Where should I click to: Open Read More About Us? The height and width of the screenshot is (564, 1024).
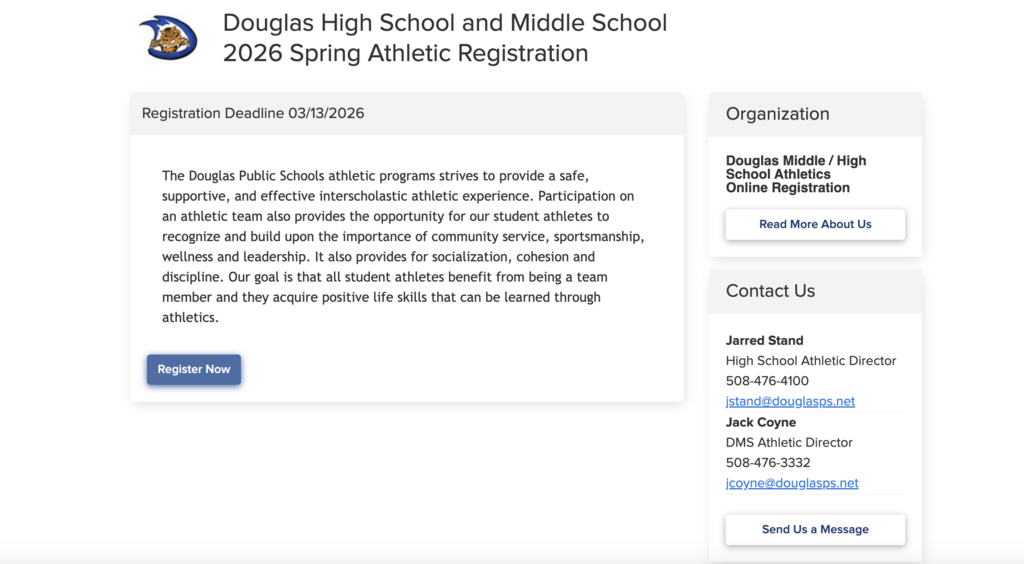click(x=815, y=224)
